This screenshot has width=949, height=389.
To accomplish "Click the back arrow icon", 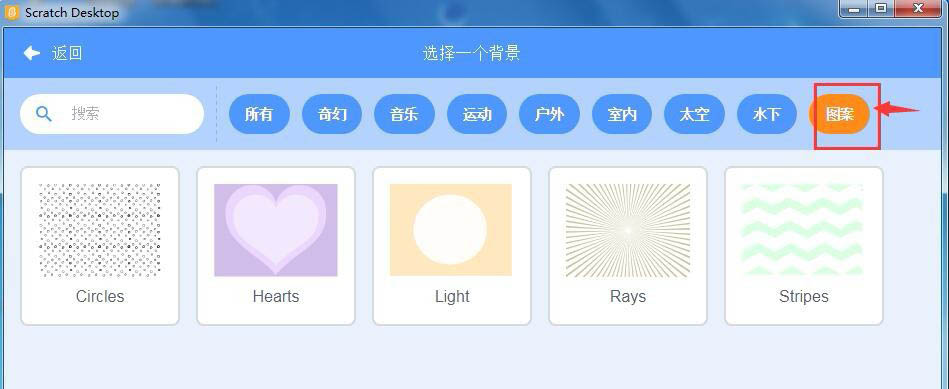I will [x=31, y=53].
